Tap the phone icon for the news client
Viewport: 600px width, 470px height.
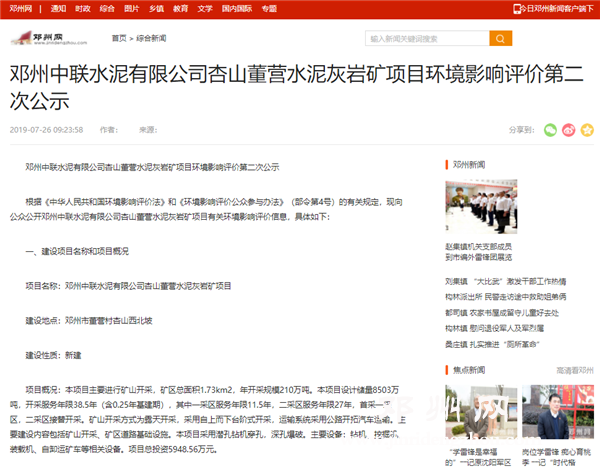pos(517,8)
